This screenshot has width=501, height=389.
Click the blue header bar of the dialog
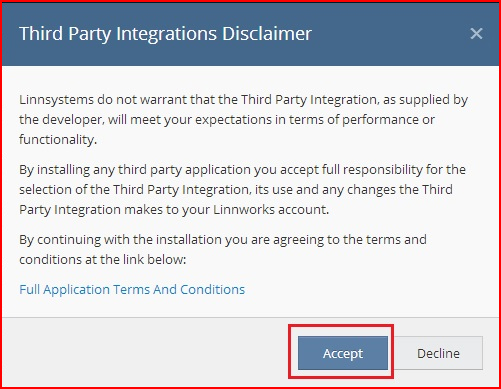pos(250,34)
